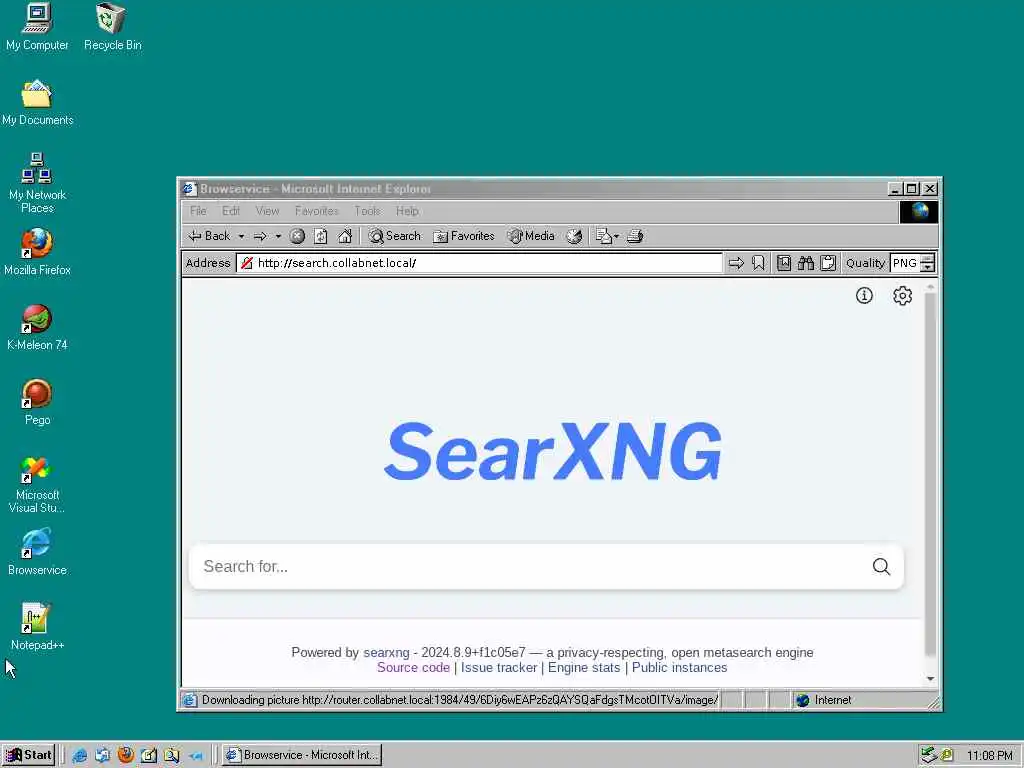Click the bookmark icon in Browservice bar
Screen dimensions: 1024x768
(758, 263)
